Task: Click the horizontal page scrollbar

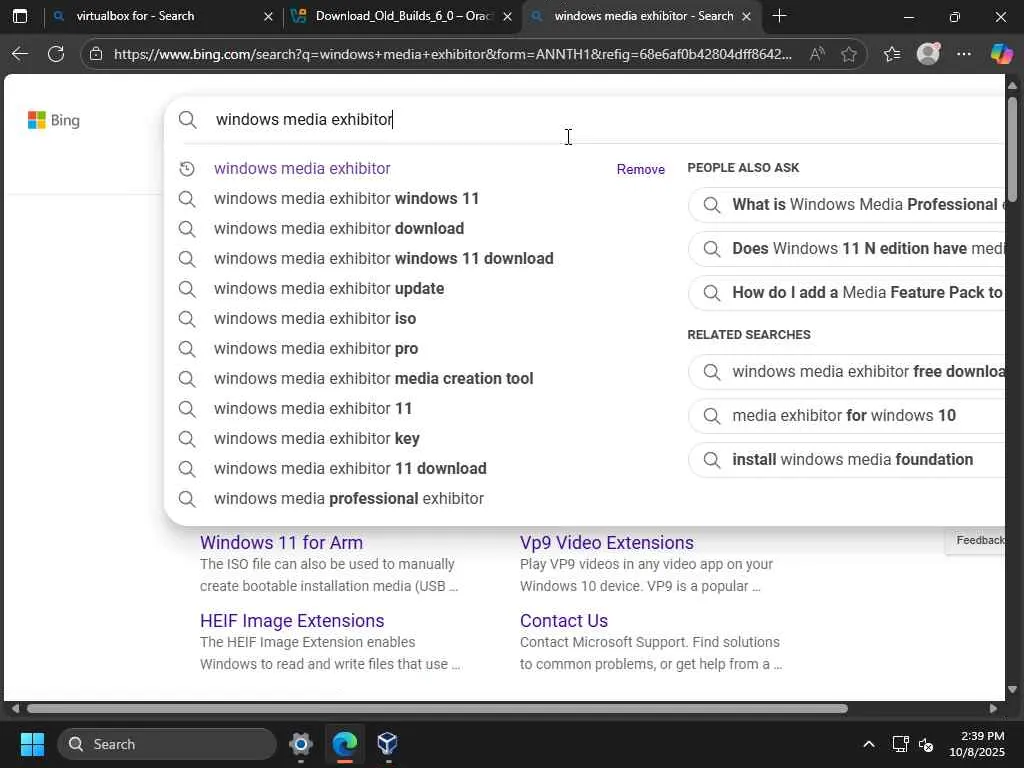Action: (x=437, y=709)
